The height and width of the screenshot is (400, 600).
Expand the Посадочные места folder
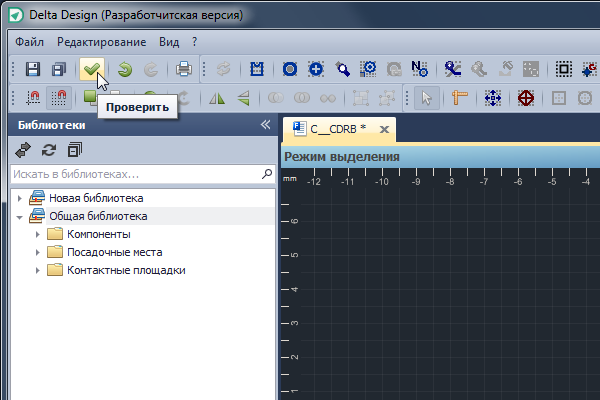(38, 252)
